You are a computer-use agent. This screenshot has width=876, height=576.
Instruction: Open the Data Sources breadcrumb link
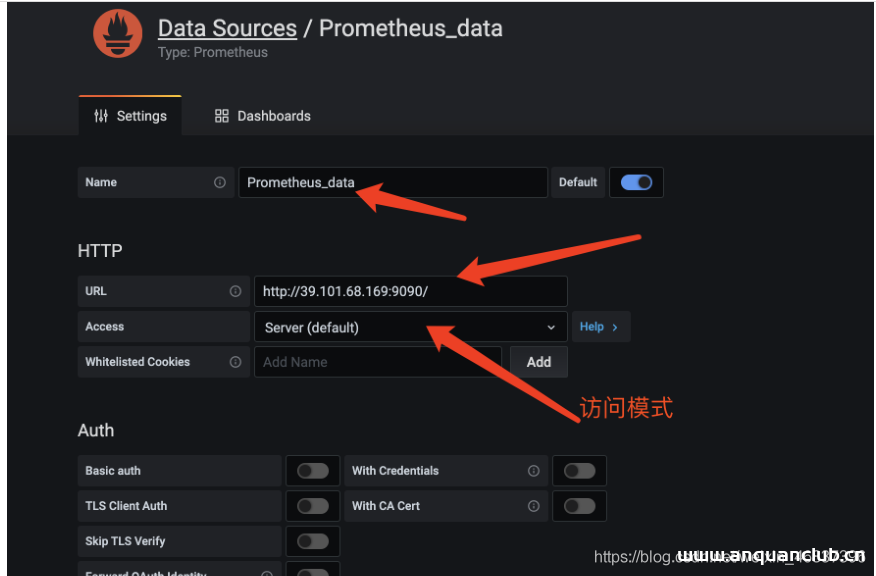227,28
